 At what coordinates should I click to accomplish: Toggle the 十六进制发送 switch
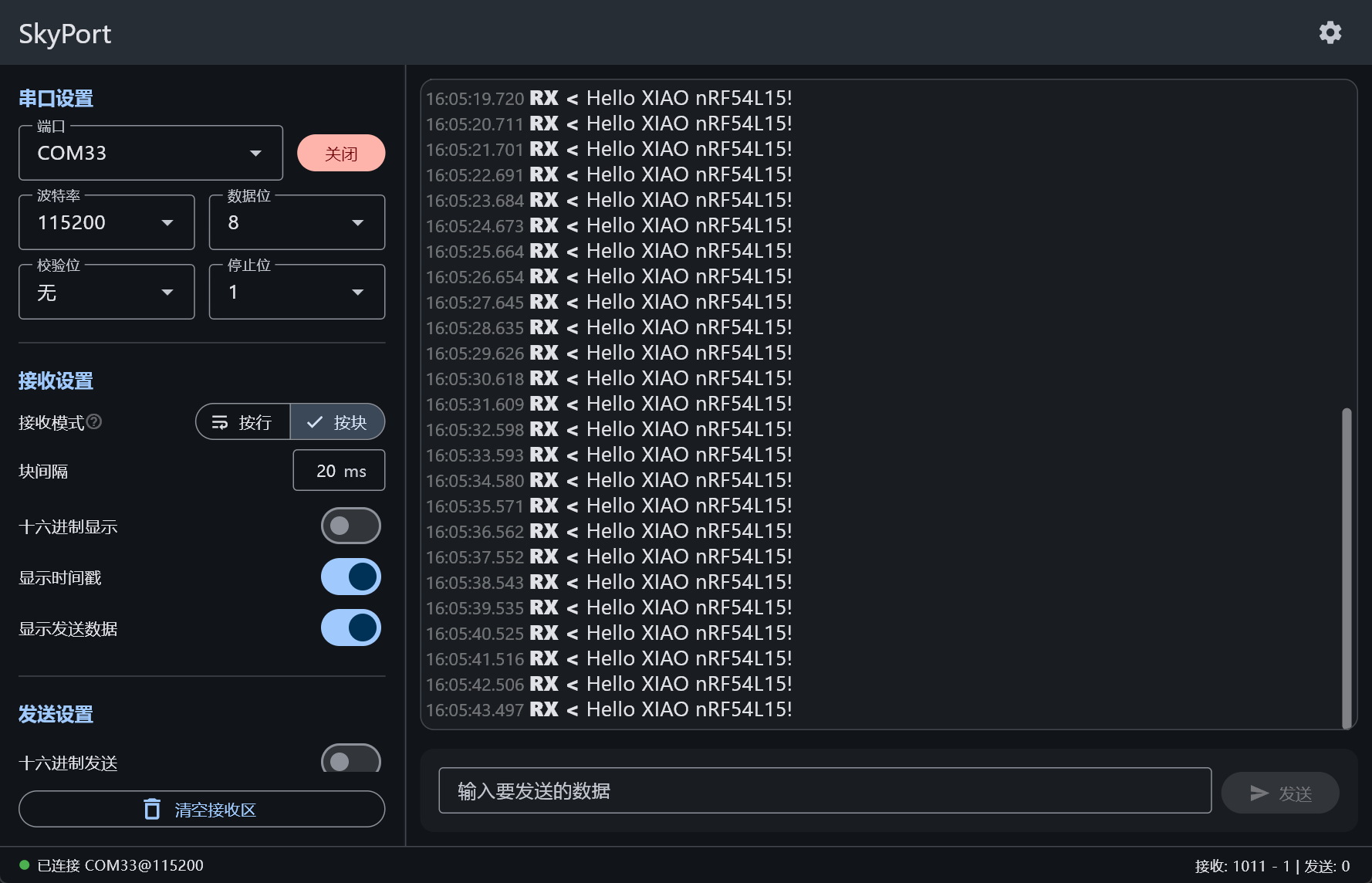point(350,760)
